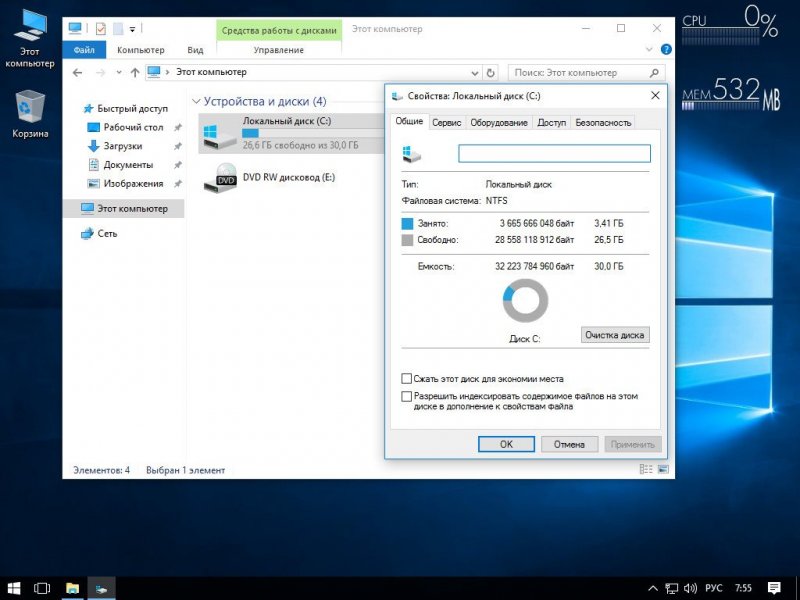Click 'Выбран 1 элемент' status bar text

coord(185,470)
